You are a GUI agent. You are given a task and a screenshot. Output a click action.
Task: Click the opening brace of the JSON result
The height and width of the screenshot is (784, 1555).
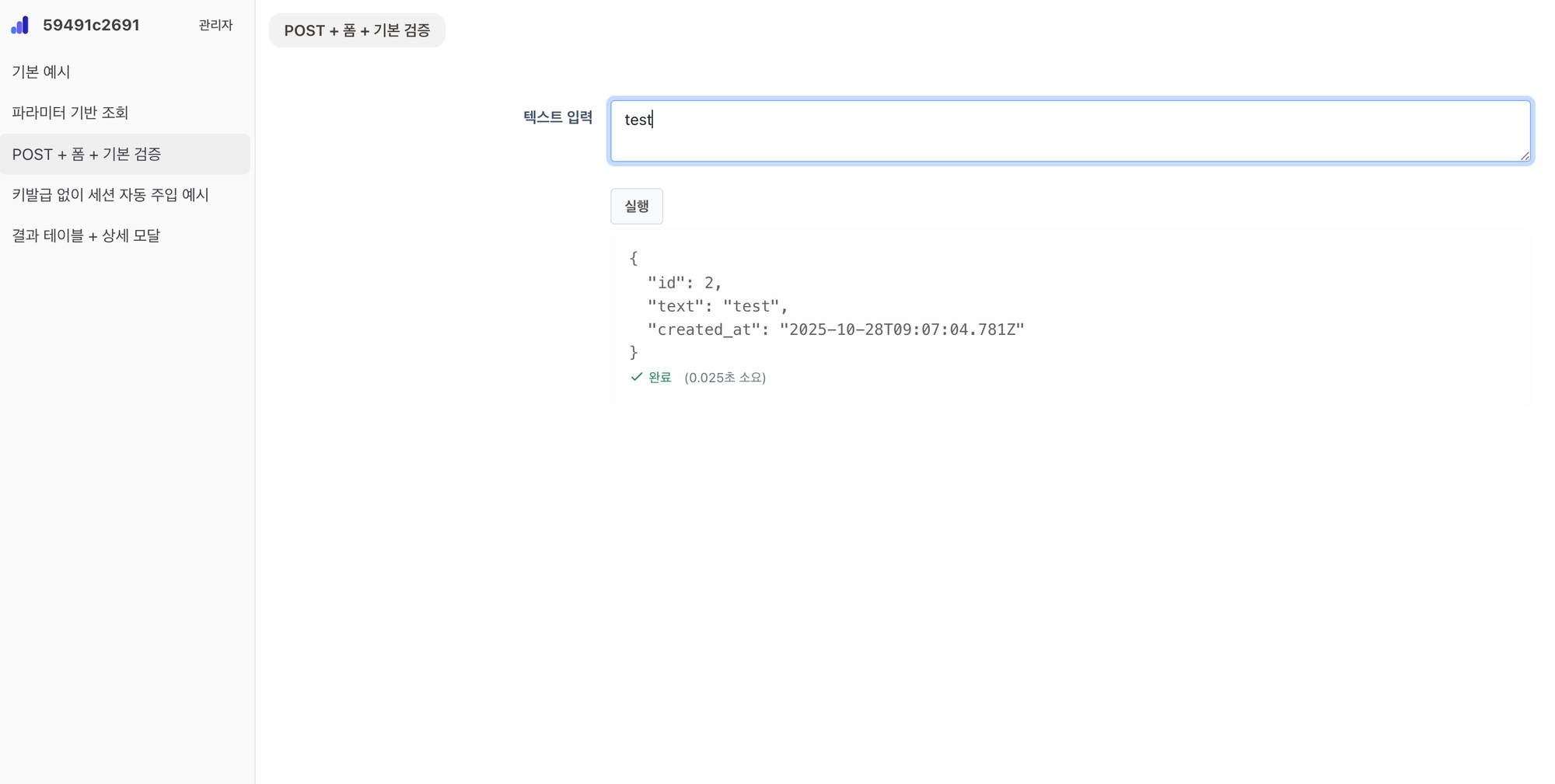click(634, 258)
